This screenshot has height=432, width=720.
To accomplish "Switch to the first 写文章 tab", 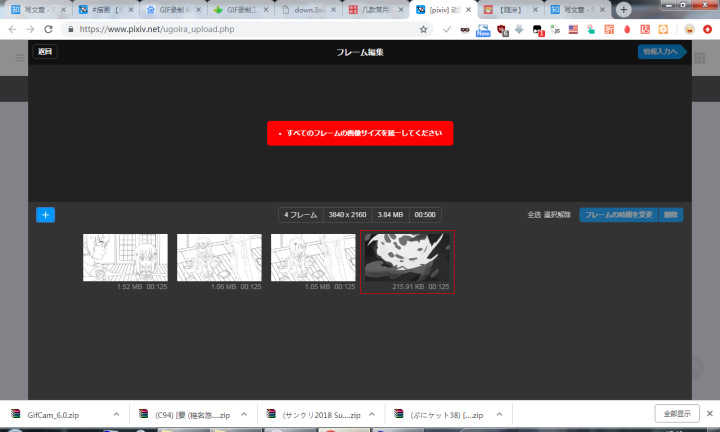I will 38,10.
